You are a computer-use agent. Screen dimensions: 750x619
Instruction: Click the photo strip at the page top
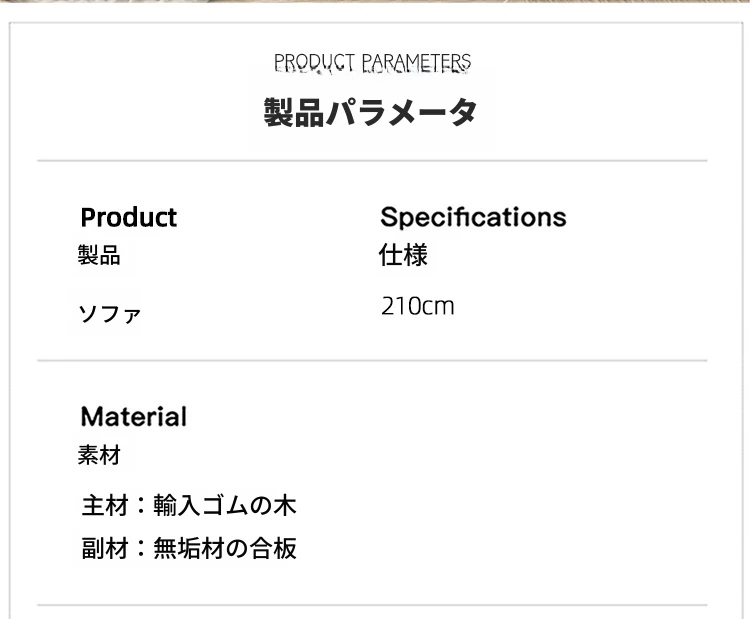pos(375,3)
